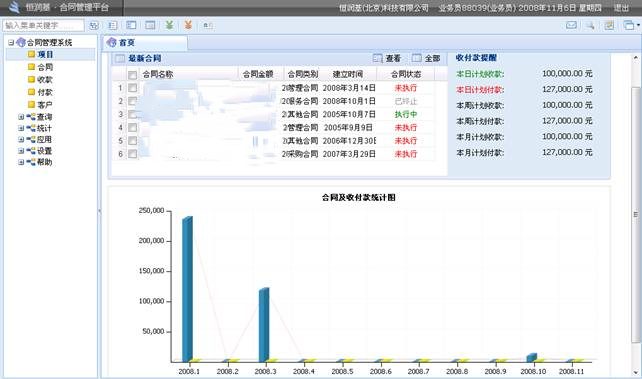The image size is (642, 379).
Task: Click the orange yen payment toolbar icon
Action: pos(188,25)
